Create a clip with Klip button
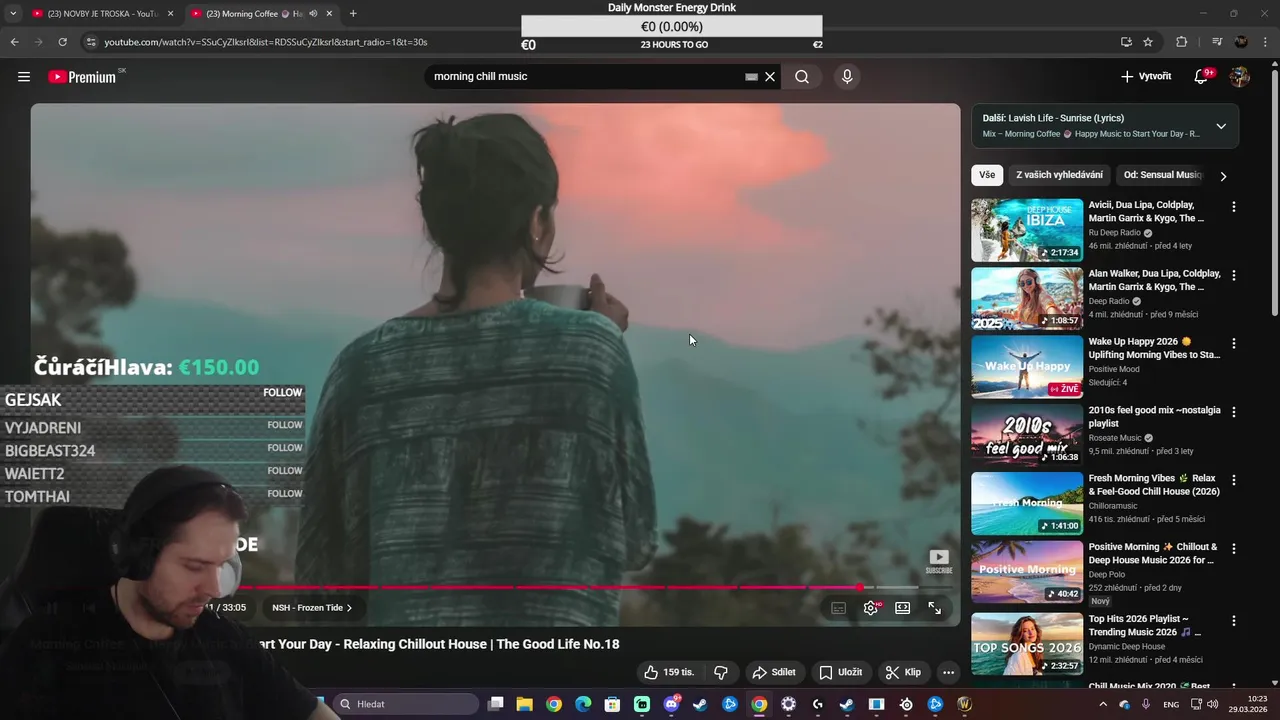Image resolution: width=1280 pixels, height=720 pixels. pyautogui.click(x=903, y=672)
